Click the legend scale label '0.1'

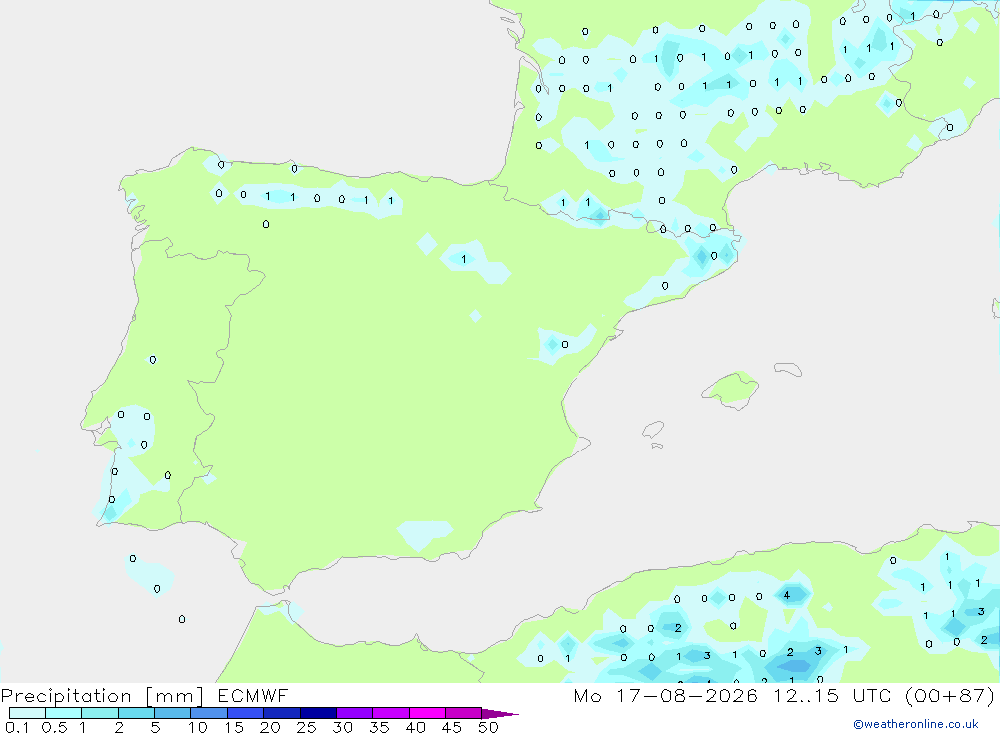[x=18, y=727]
